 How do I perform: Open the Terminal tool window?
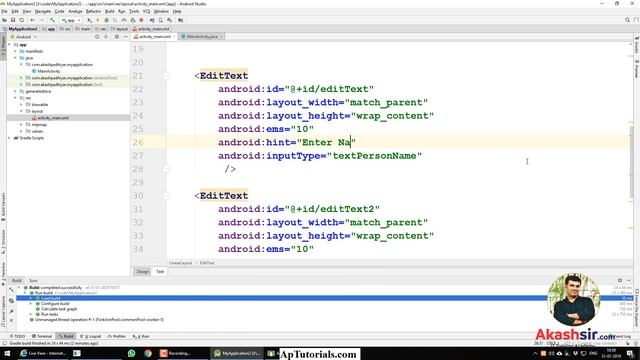tap(42, 336)
